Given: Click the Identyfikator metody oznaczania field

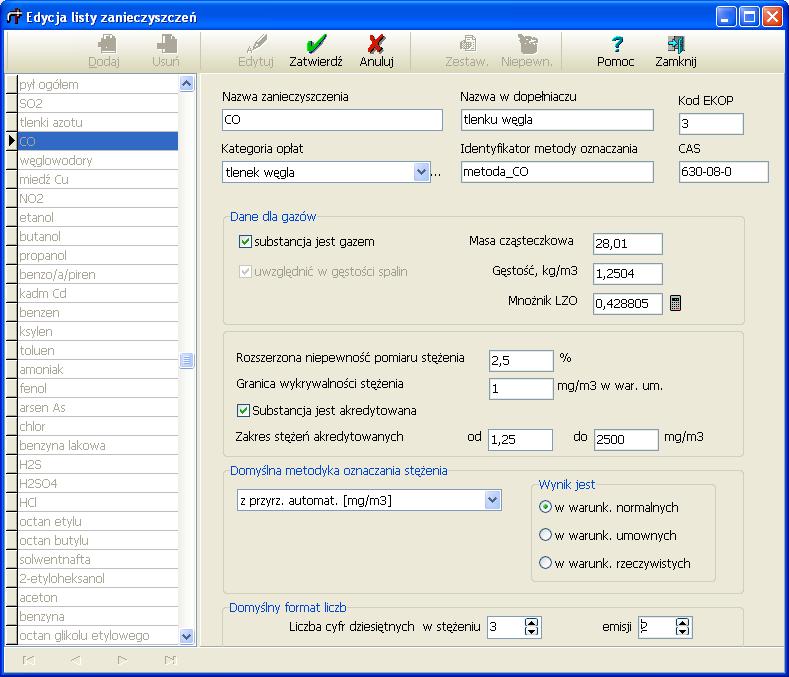Looking at the screenshot, I should coord(557,172).
